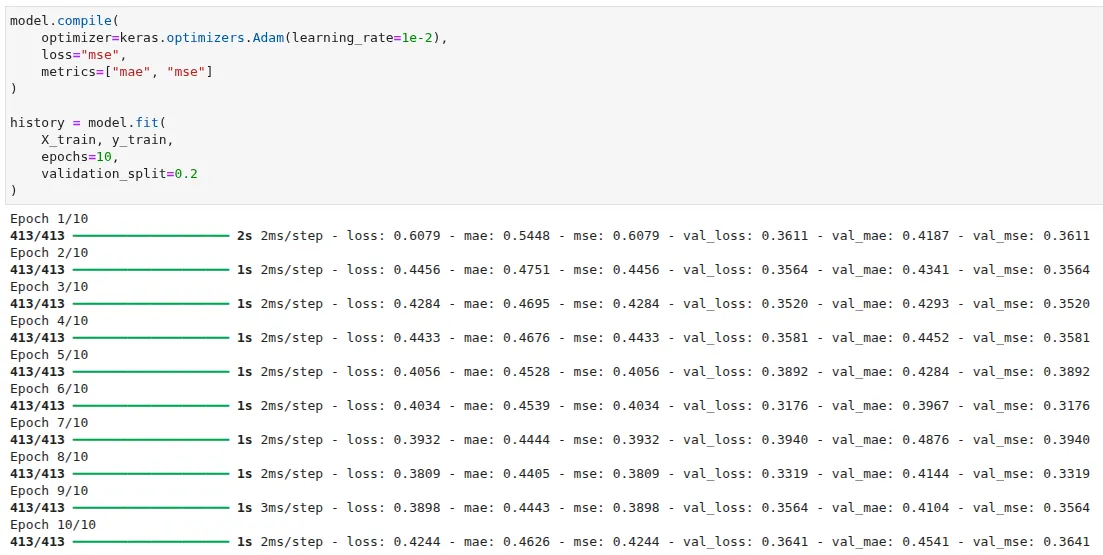Click the 'validation_split=0.2' code line

coord(119,173)
